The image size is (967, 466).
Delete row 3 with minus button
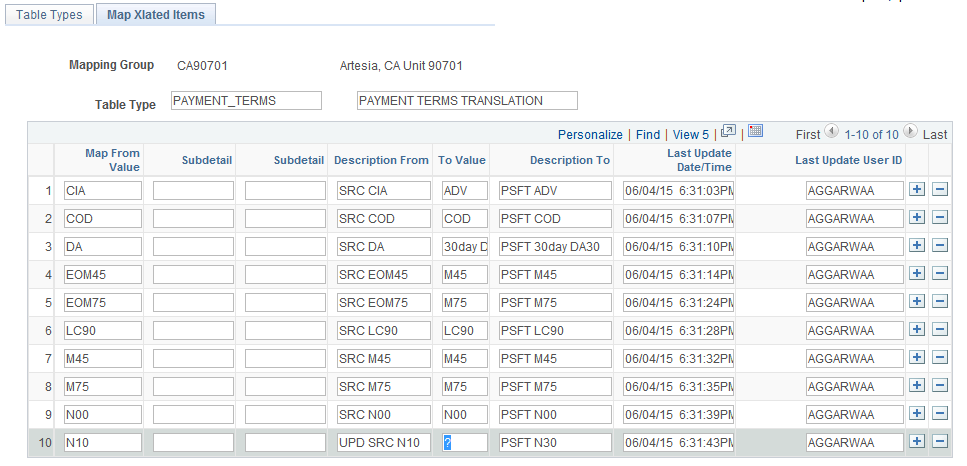(940, 246)
